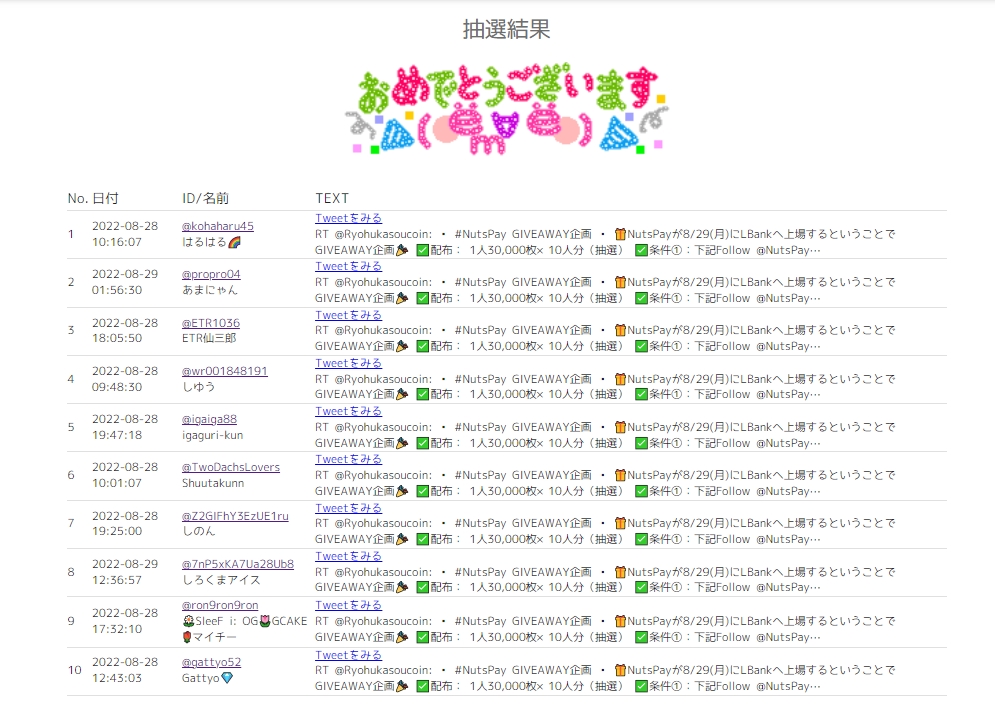The width and height of the screenshot is (995, 720).
Task: Click the date '2022-08-28 18:05:50'
Action: click(x=125, y=331)
